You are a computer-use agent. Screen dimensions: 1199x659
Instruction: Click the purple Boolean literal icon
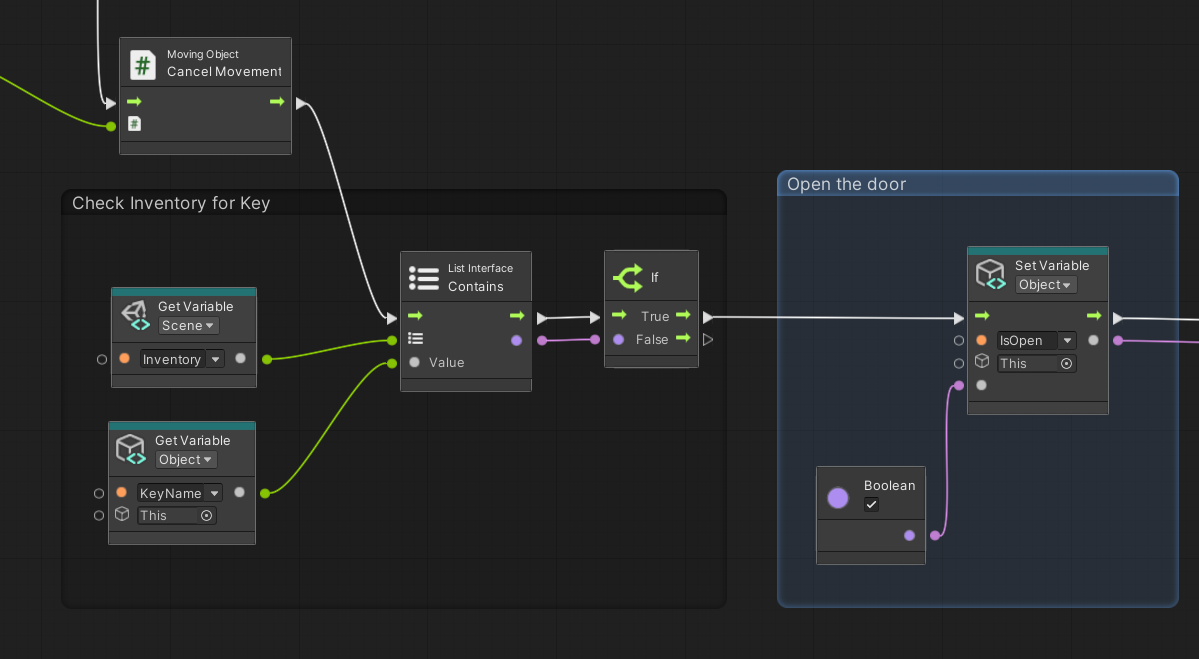tap(838, 497)
